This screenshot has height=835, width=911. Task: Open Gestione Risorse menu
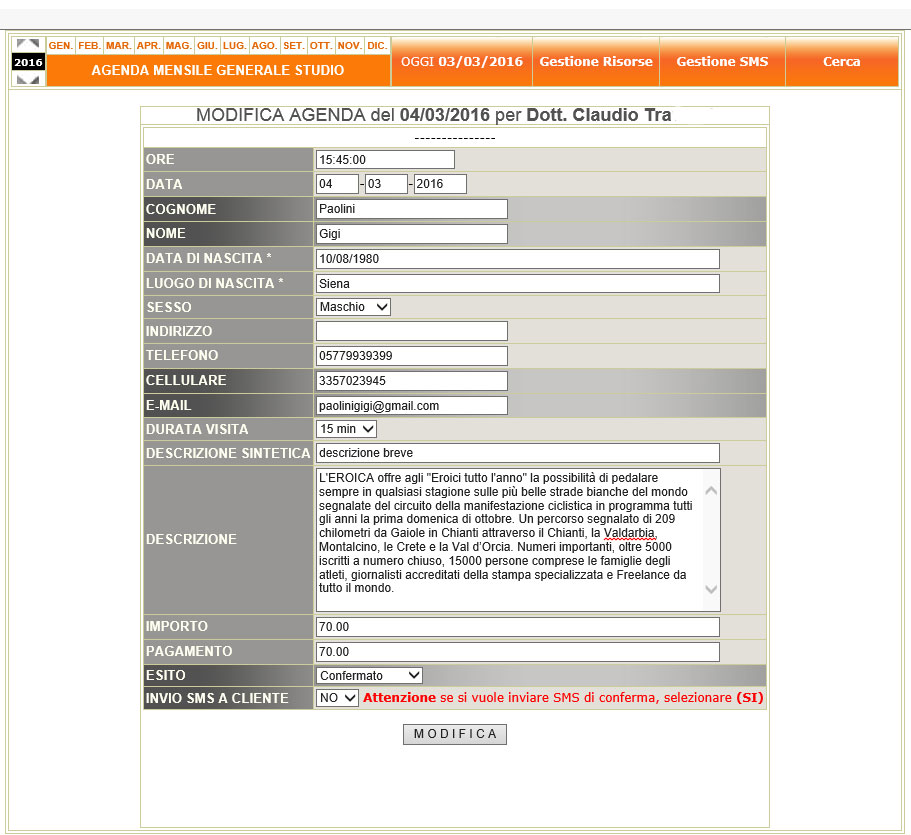click(x=596, y=62)
